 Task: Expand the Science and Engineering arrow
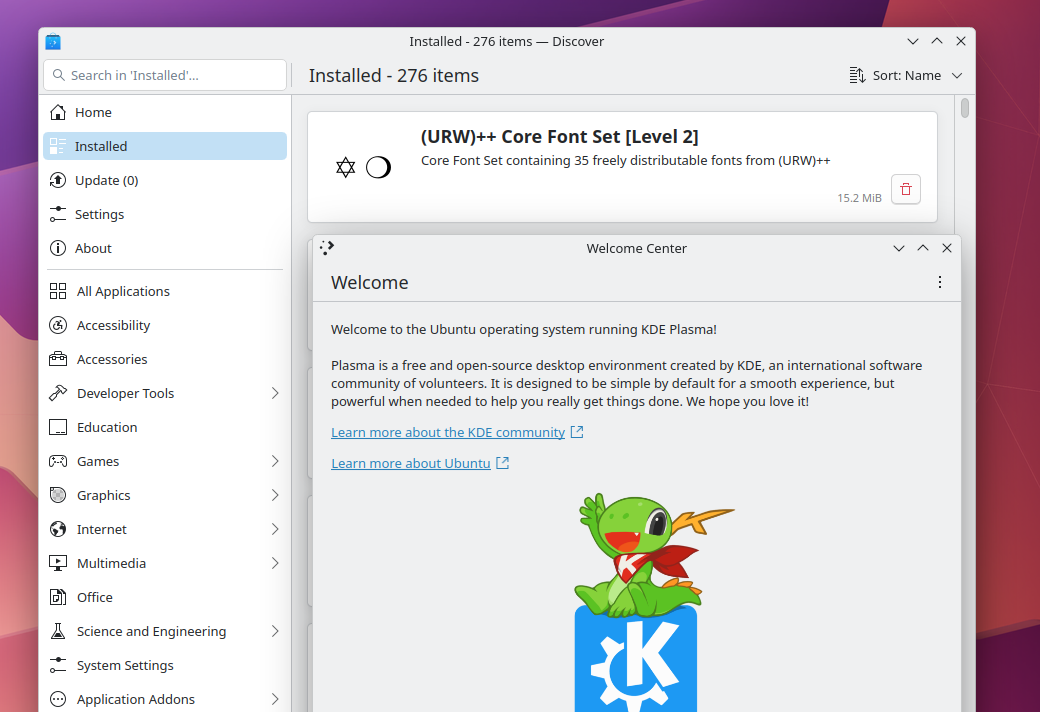pyautogui.click(x=275, y=631)
